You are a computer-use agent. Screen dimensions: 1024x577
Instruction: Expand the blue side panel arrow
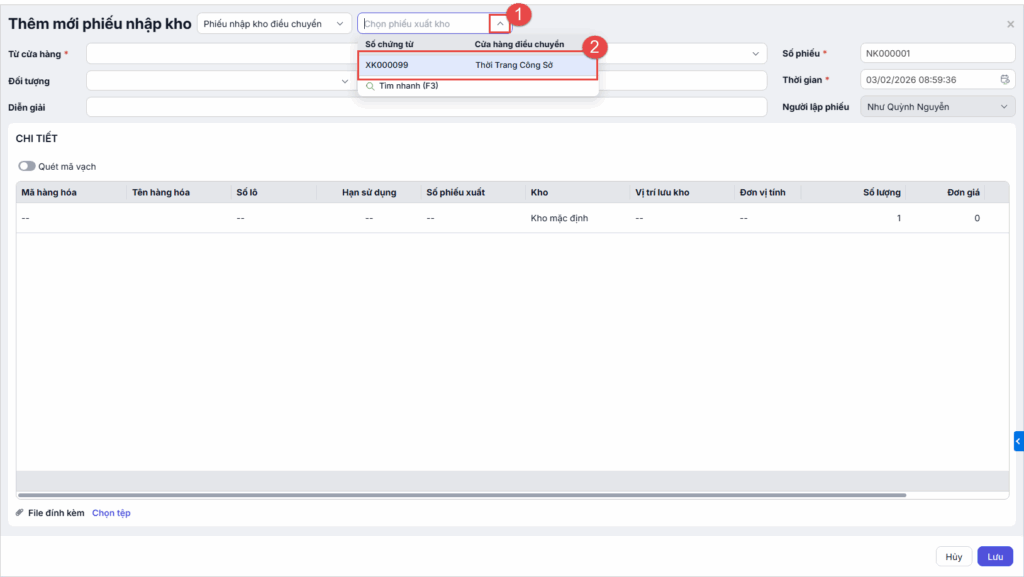1018,441
